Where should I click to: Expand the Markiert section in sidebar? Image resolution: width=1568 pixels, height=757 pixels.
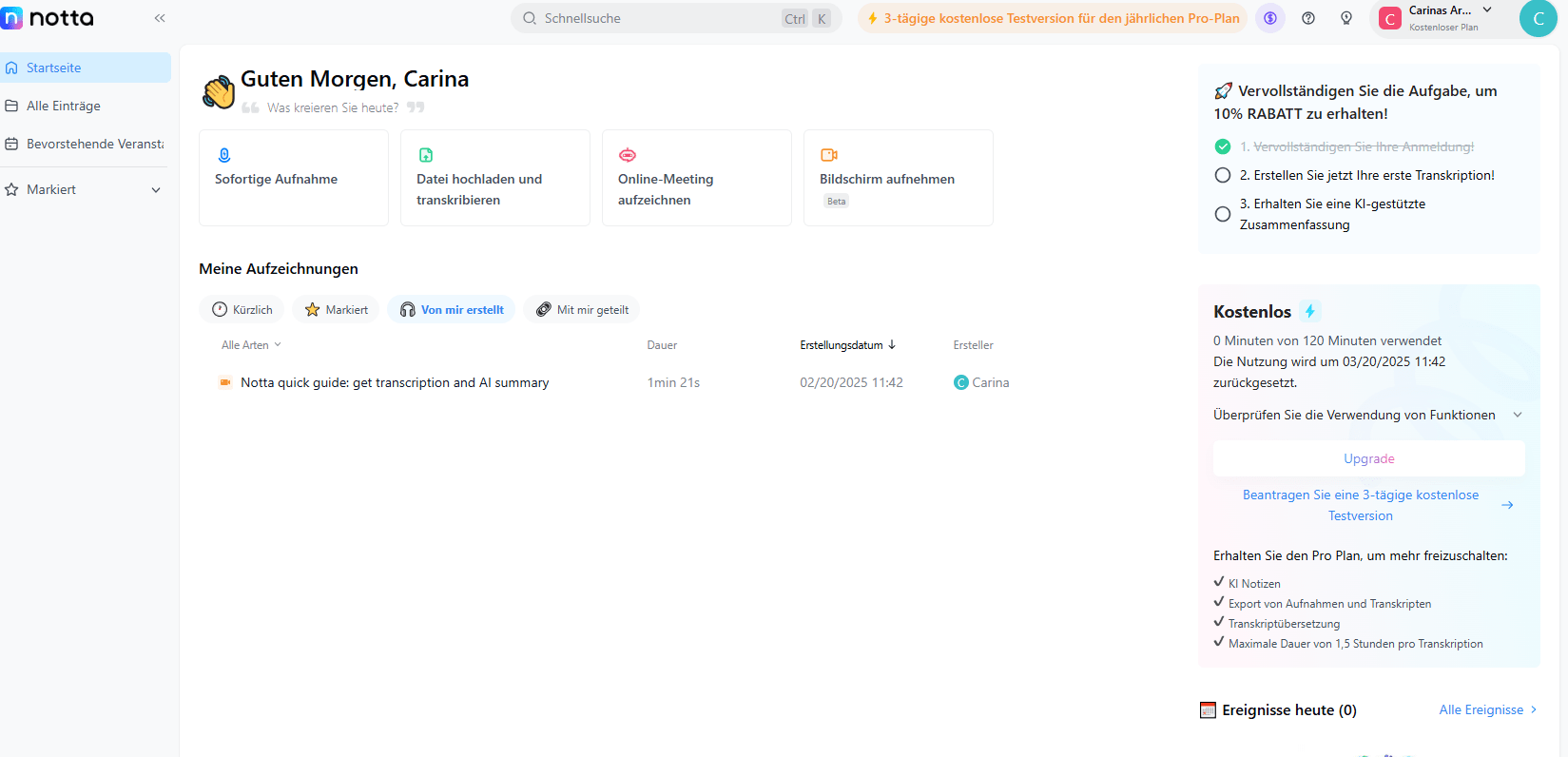[156, 190]
